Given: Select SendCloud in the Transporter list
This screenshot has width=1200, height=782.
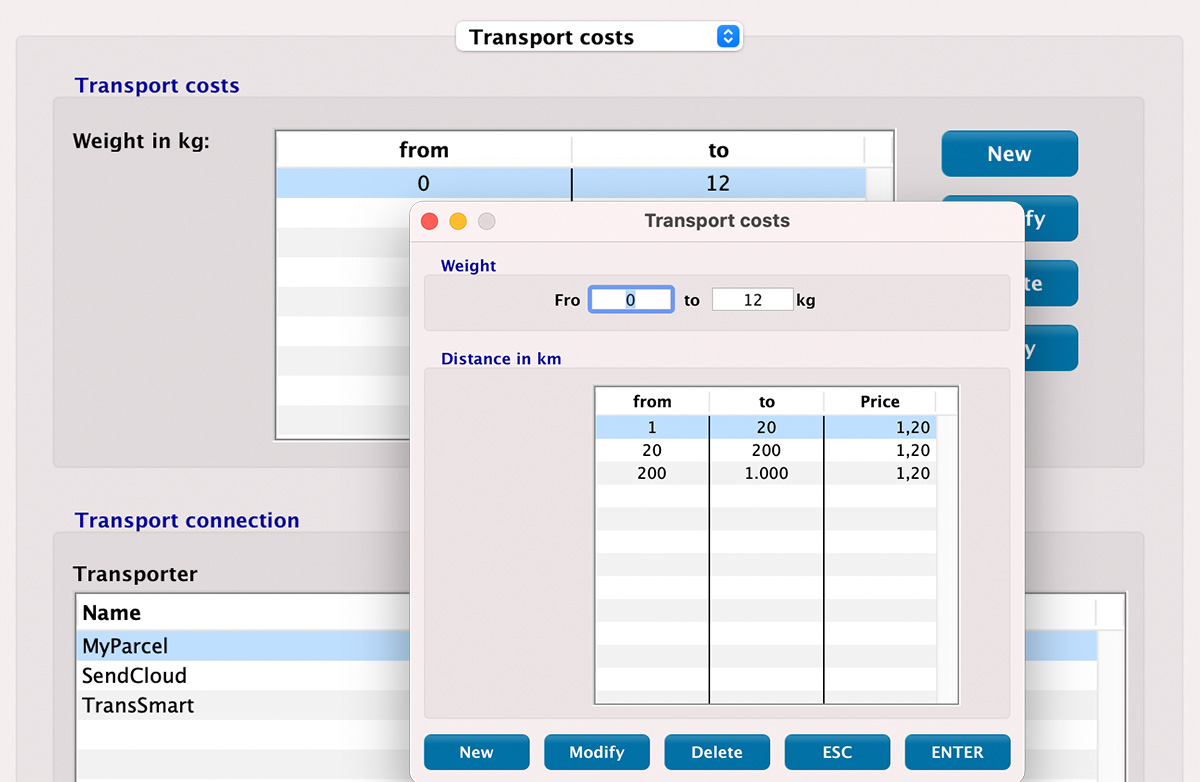Looking at the screenshot, I should click(x=200, y=675).
